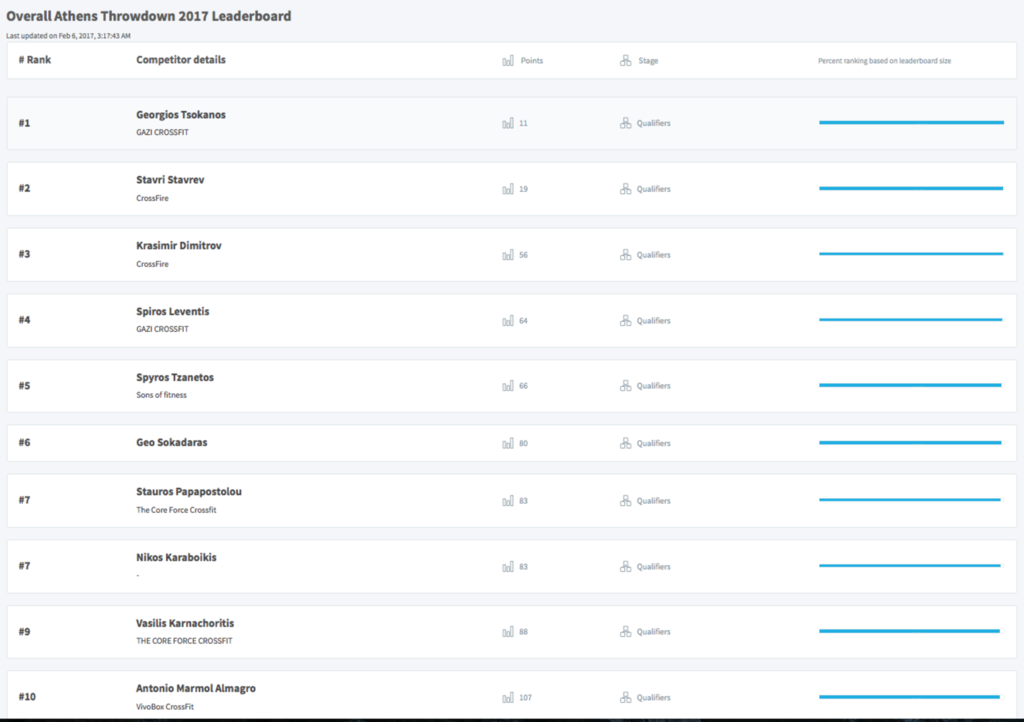Click rank '#5' cell
Image resolution: width=1024 pixels, height=722 pixels.
24,386
